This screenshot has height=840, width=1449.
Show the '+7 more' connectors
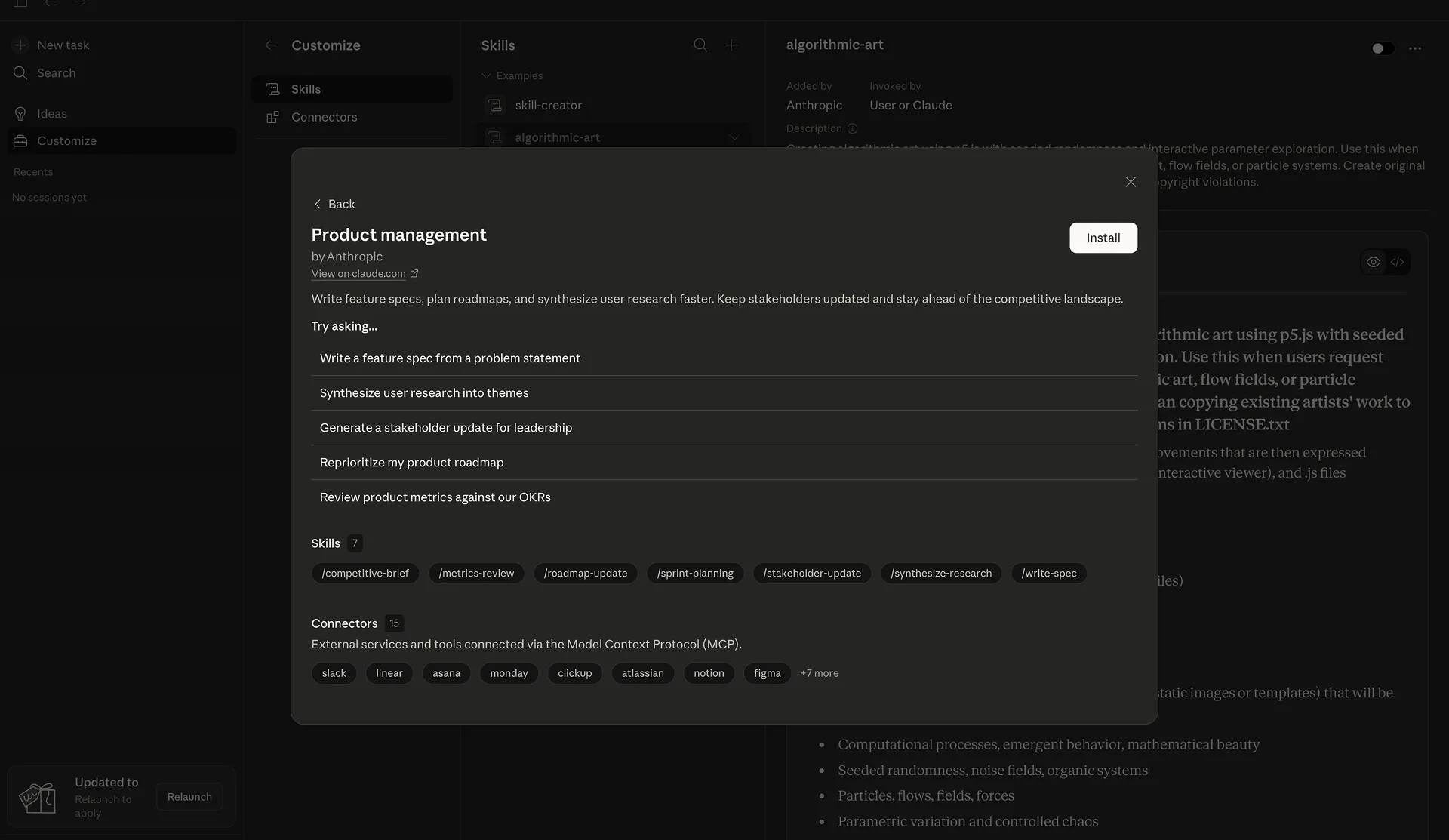(820, 673)
